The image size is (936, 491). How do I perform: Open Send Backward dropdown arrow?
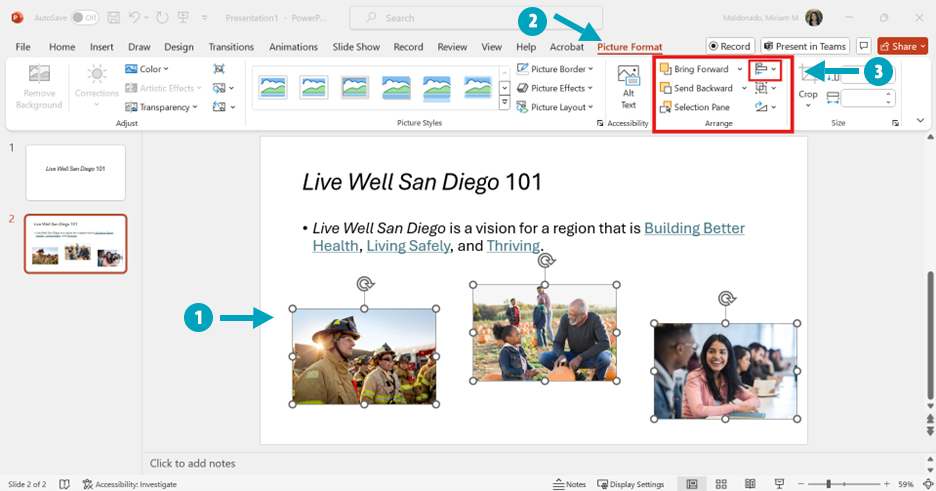tap(744, 88)
